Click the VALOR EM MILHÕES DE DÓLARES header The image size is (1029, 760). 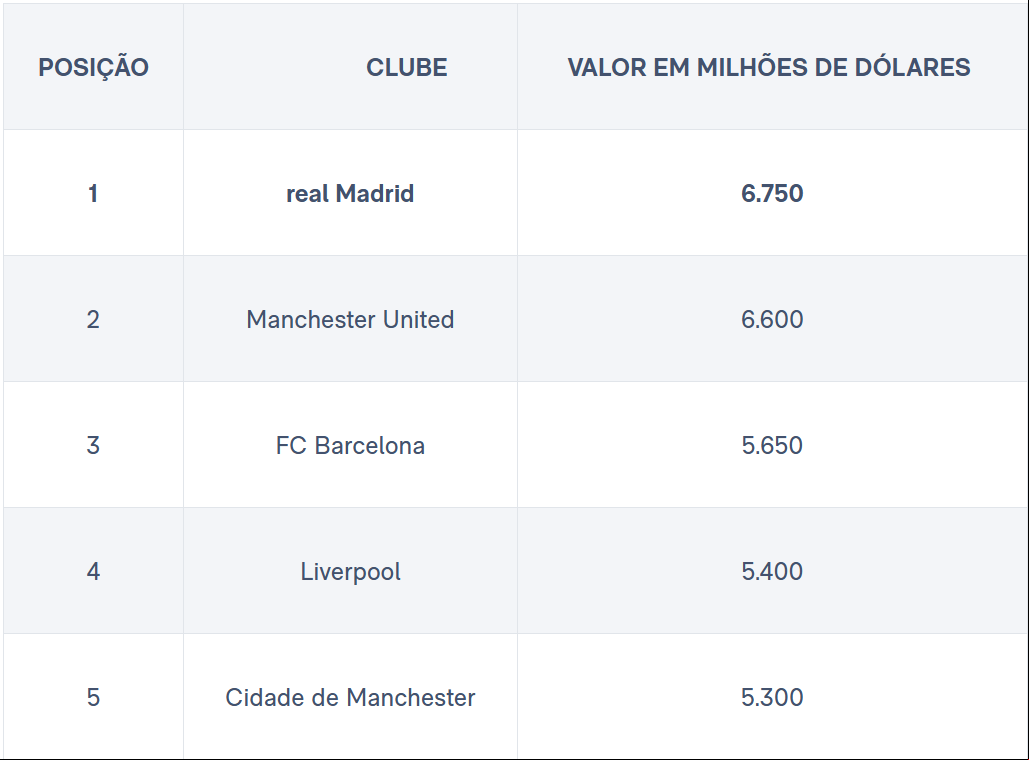click(772, 67)
